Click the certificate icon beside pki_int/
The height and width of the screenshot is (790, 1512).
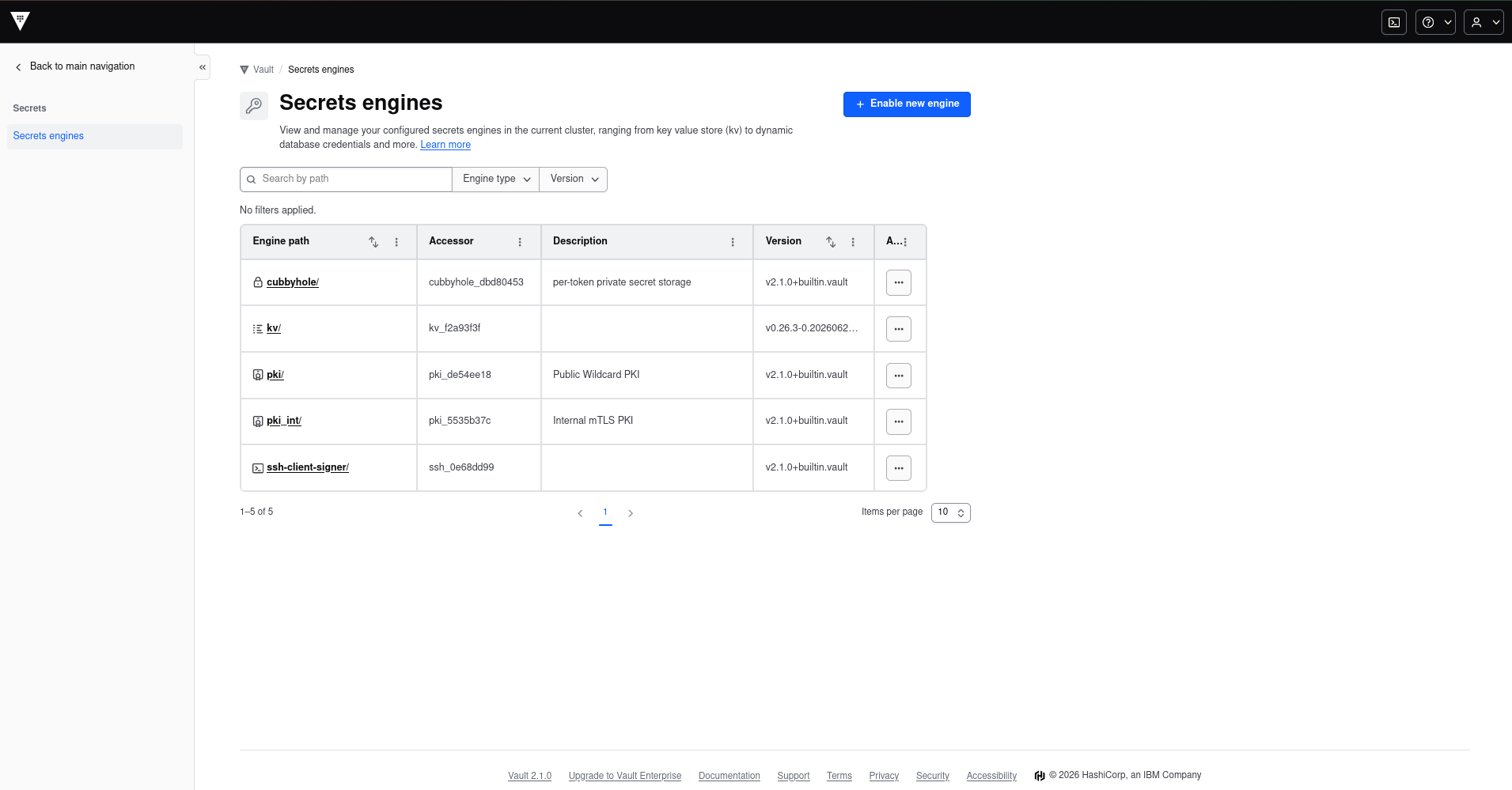point(258,421)
